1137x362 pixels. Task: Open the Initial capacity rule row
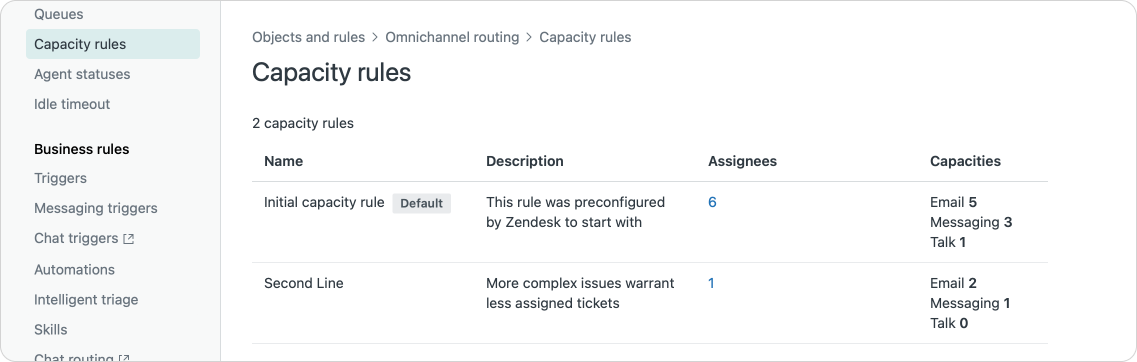[650, 222]
